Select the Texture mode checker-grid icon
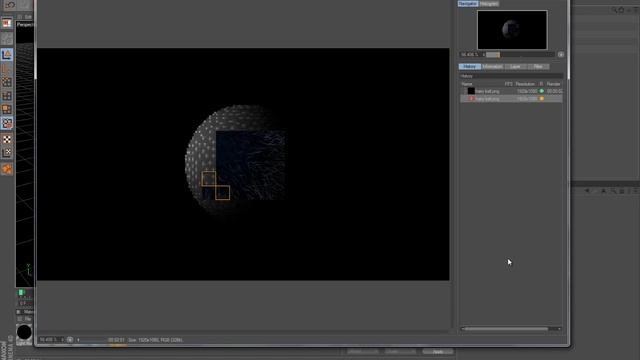Viewport: 640px width, 360px height. (7, 39)
